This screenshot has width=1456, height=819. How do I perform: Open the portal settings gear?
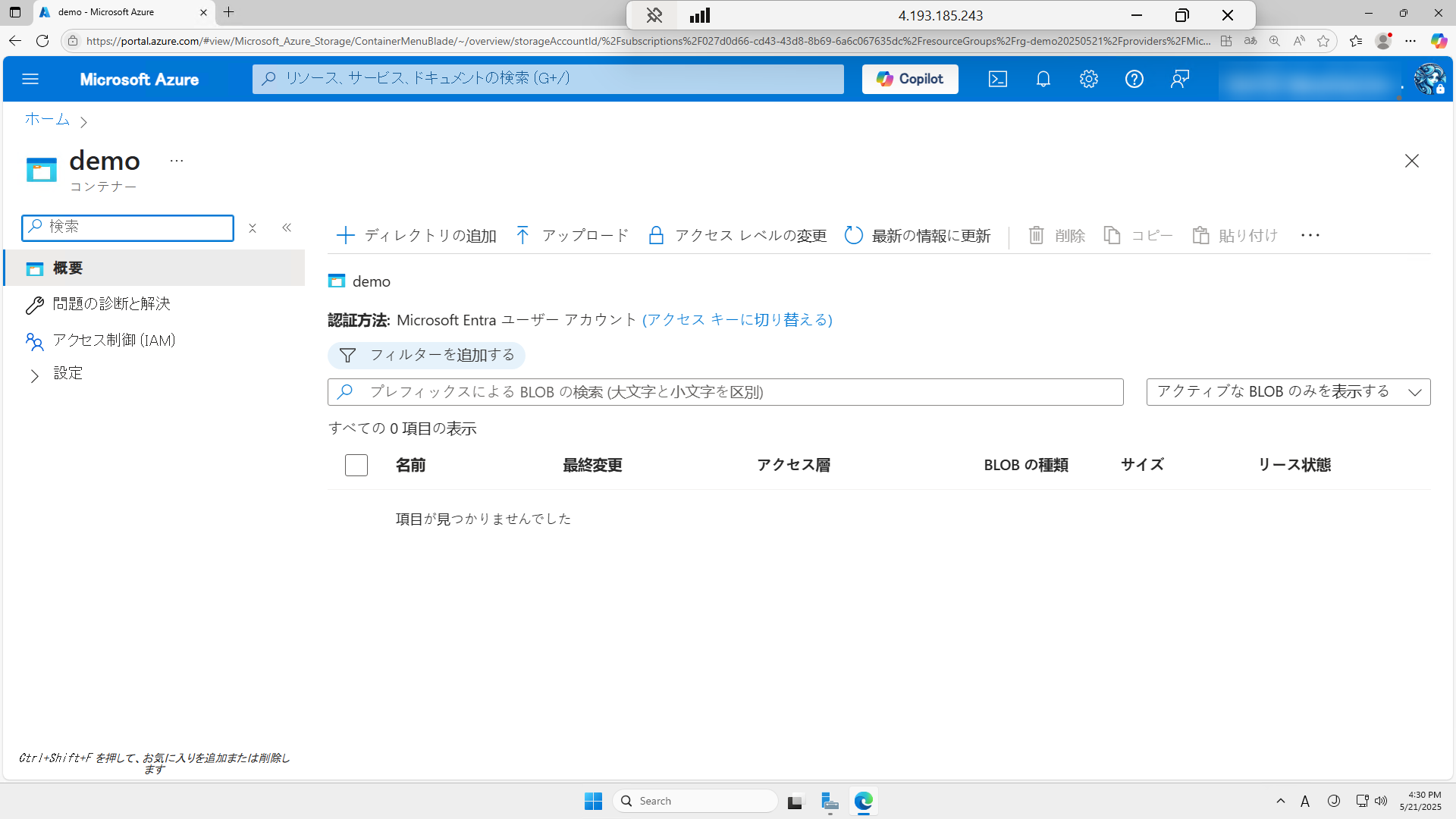click(x=1089, y=79)
